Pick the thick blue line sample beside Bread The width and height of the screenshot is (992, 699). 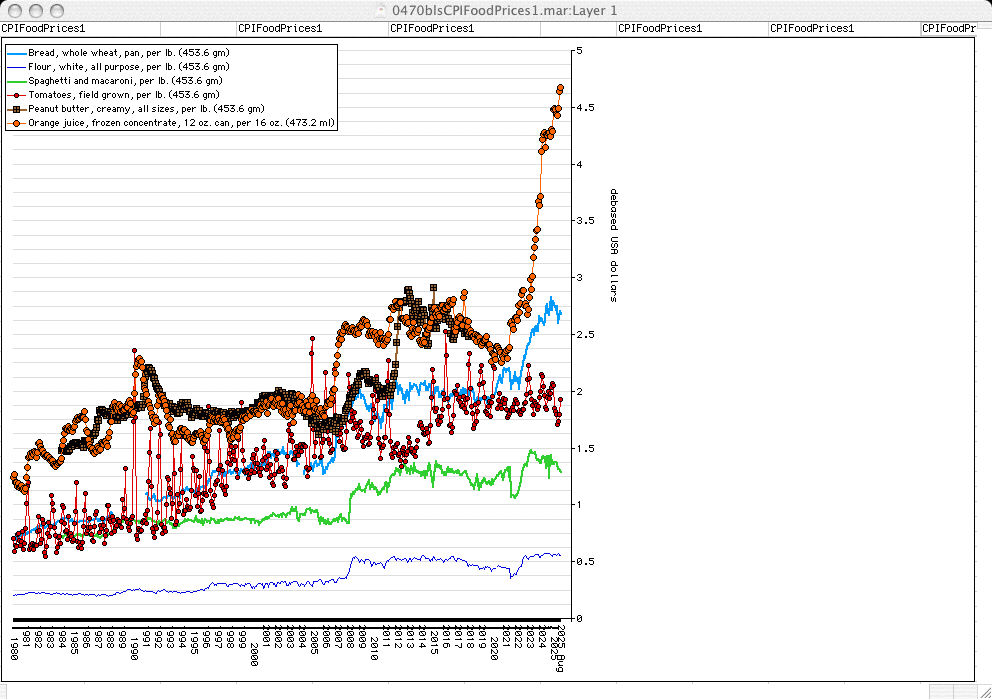click(18, 52)
